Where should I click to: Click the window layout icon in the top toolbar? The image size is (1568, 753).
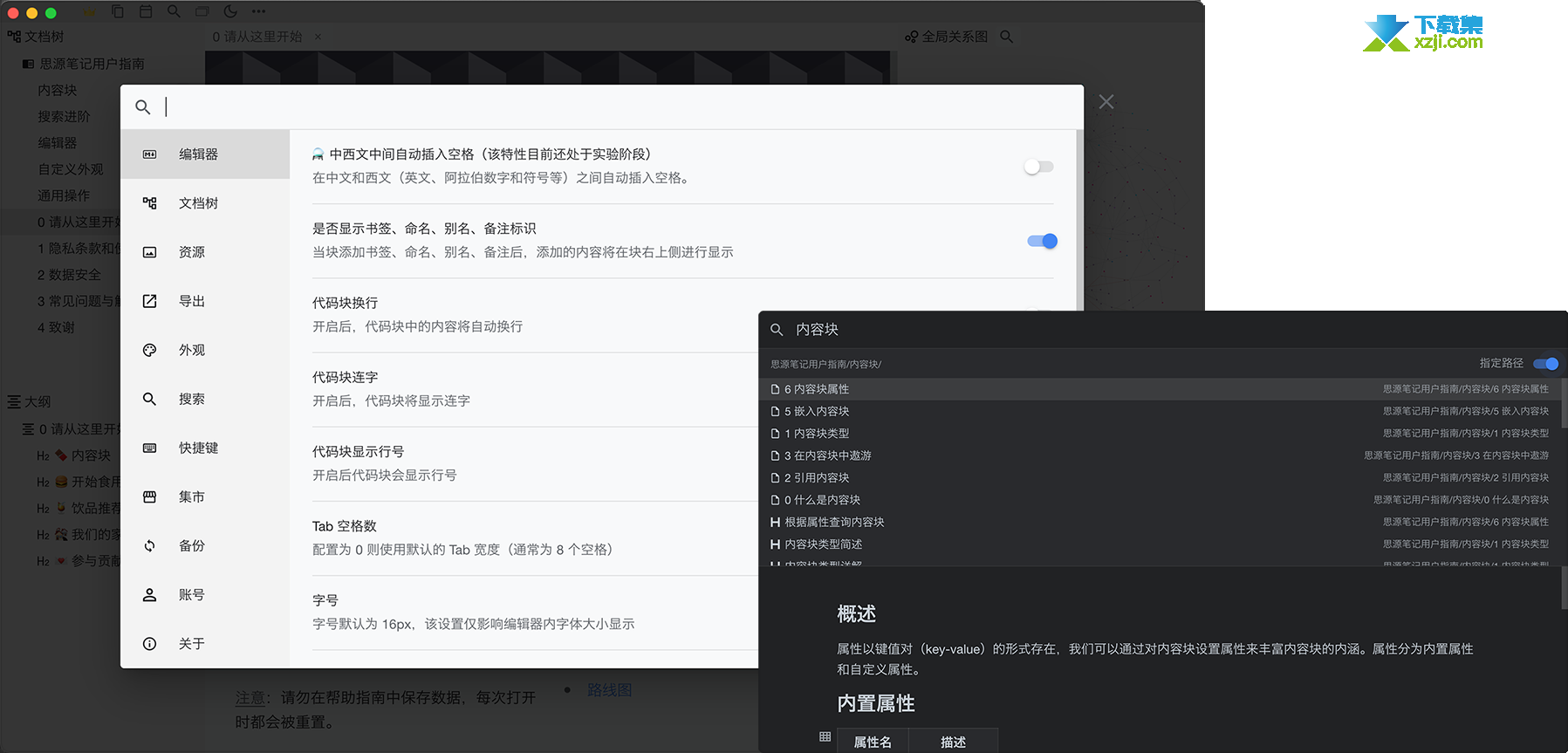click(202, 11)
